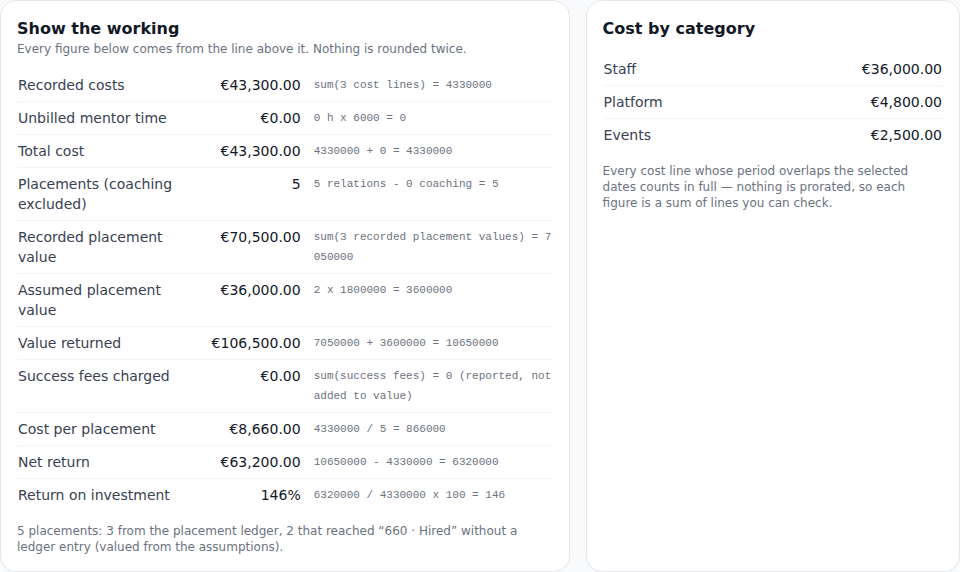Select 'Cost by category' heading
This screenshot has width=960, height=572.
click(x=678, y=28)
